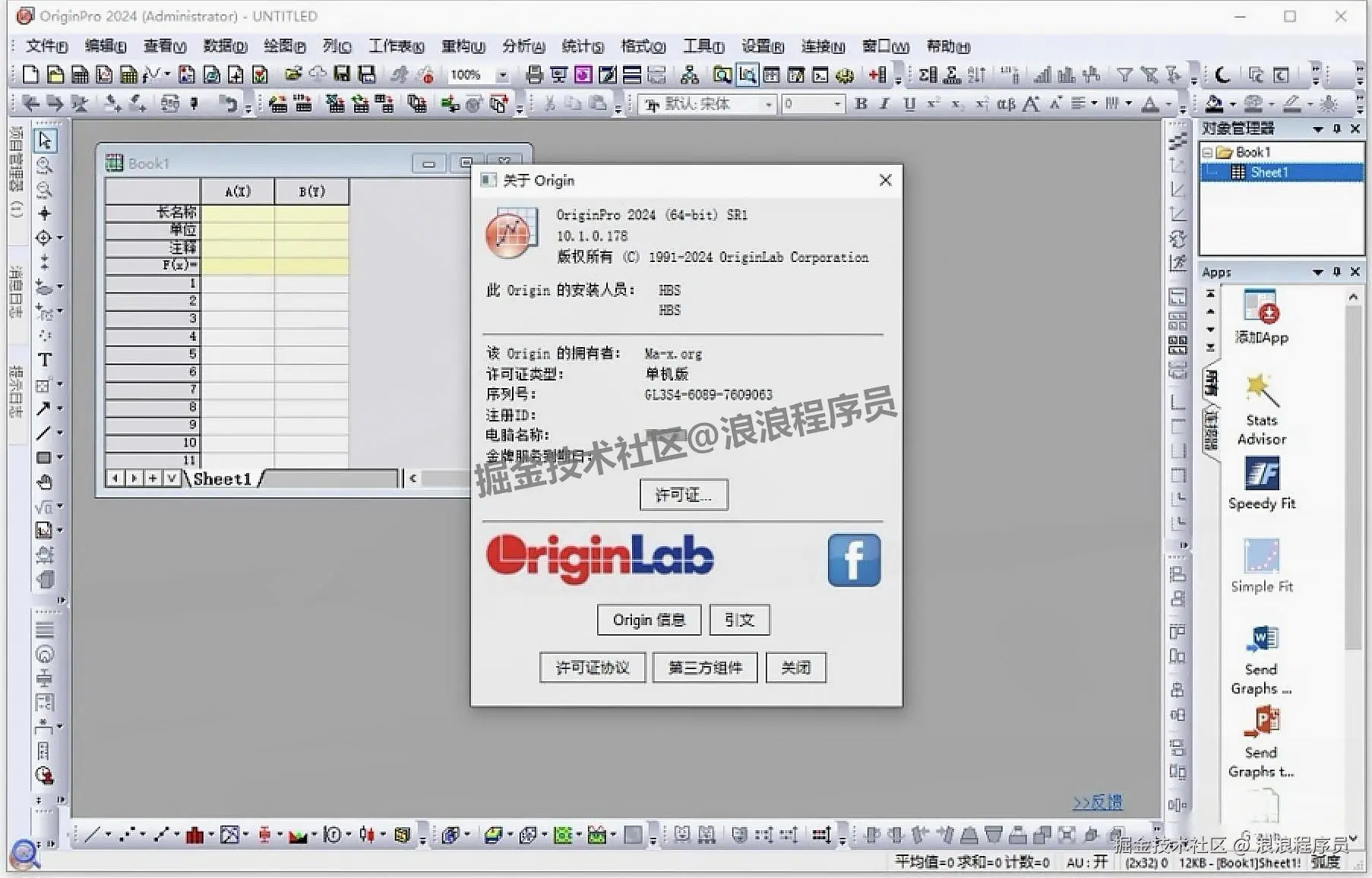
Task: Click the 关闭 button in the About dialog
Action: (x=795, y=668)
